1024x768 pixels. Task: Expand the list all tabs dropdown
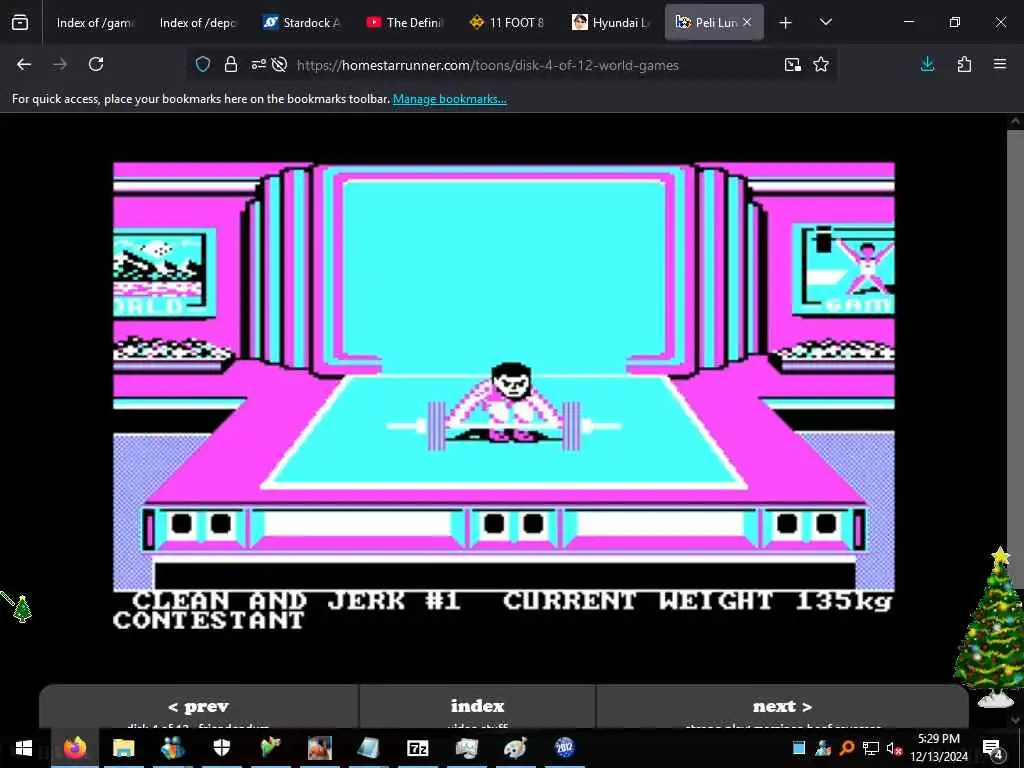pos(825,22)
